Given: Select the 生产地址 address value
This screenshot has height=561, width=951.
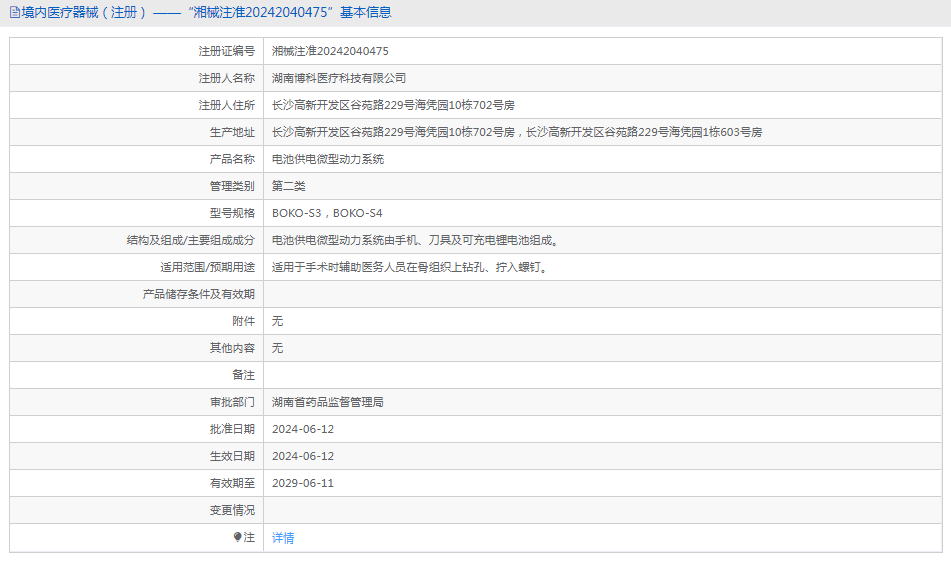Looking at the screenshot, I should (x=517, y=132).
